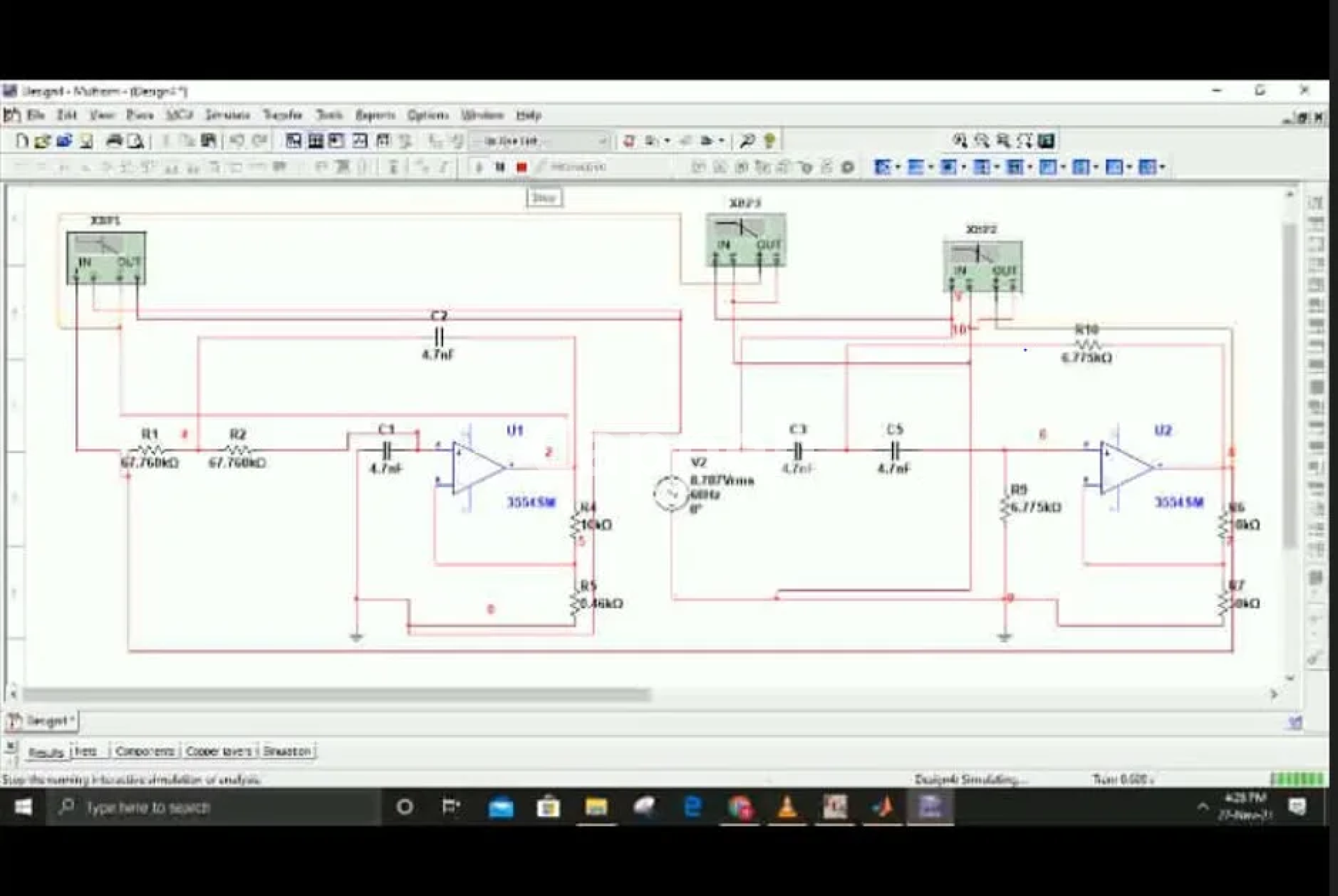
Task: Expand the last blue component toolbar dropdown arrow
Action: [1162, 167]
